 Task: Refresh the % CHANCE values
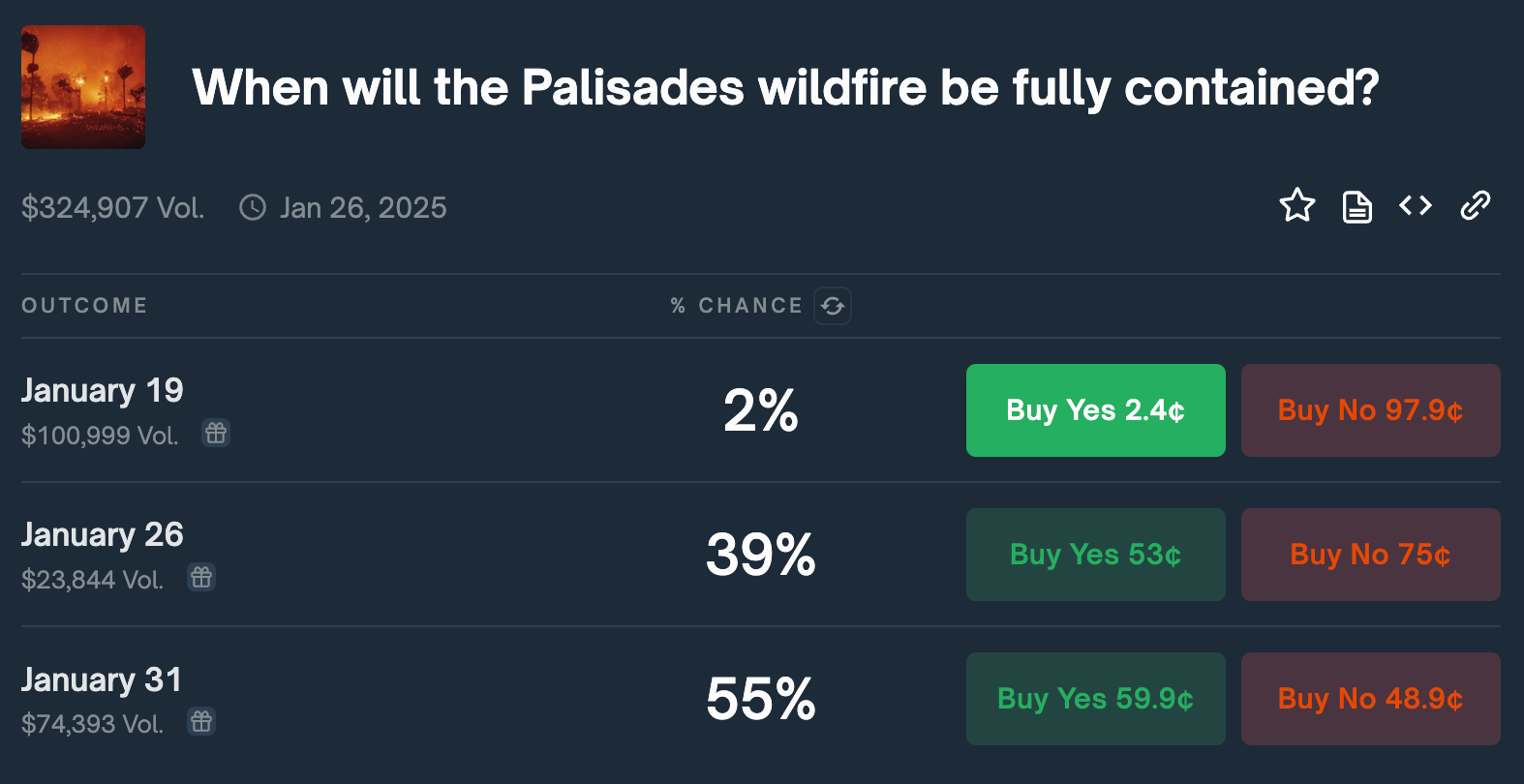[x=832, y=305]
